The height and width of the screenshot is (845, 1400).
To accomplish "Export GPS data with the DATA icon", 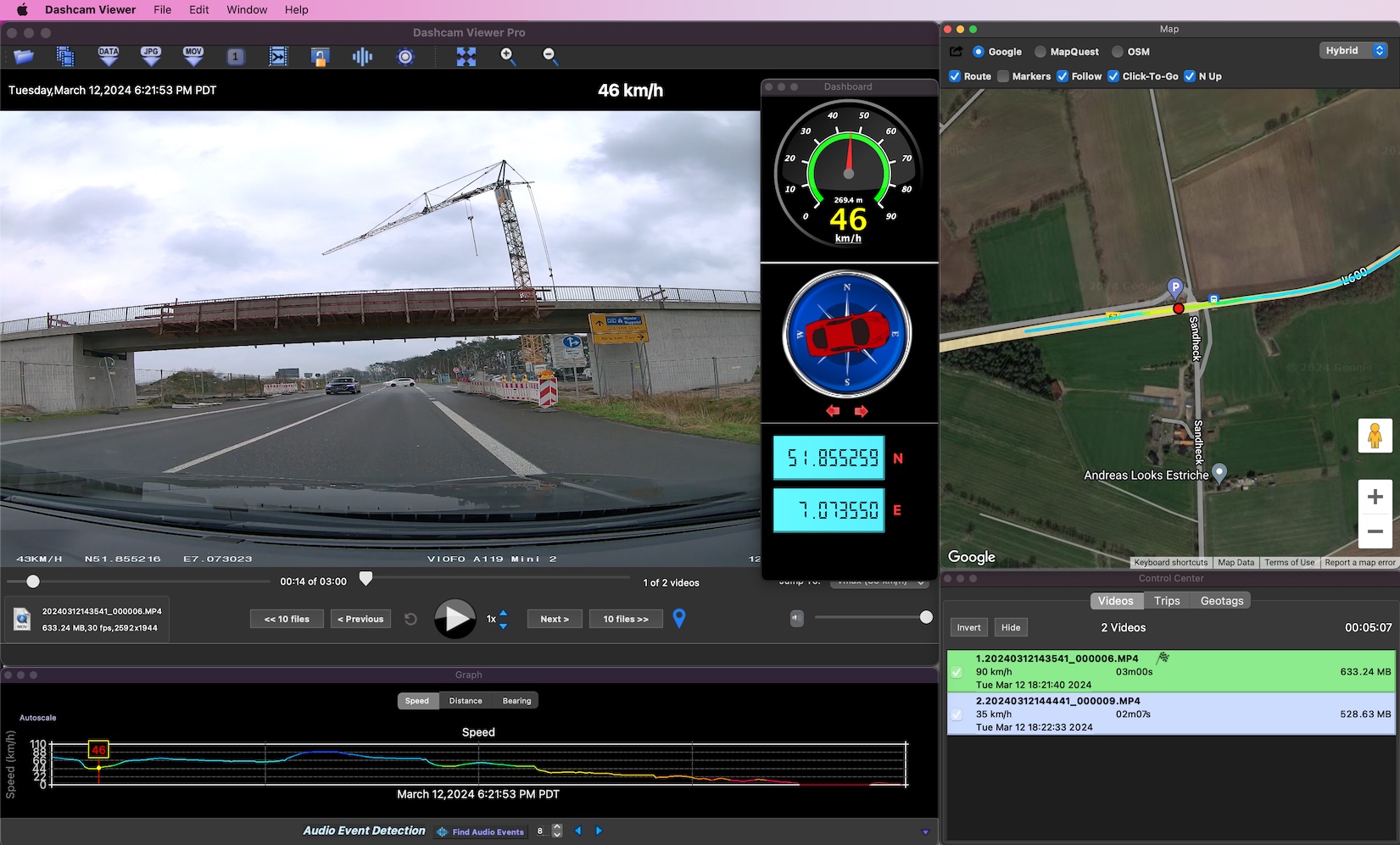I will pyautogui.click(x=109, y=57).
